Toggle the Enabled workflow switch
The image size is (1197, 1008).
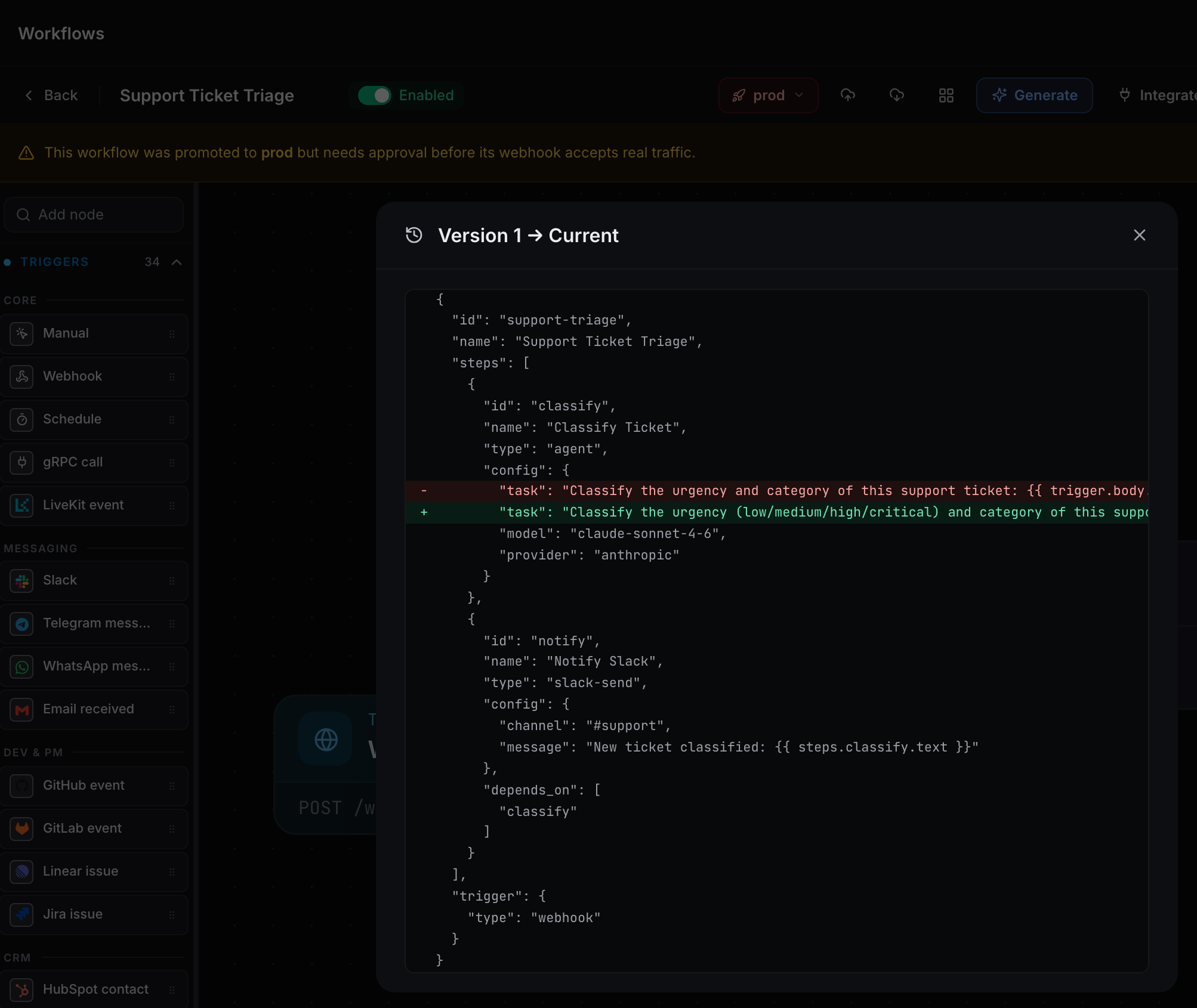[374, 95]
